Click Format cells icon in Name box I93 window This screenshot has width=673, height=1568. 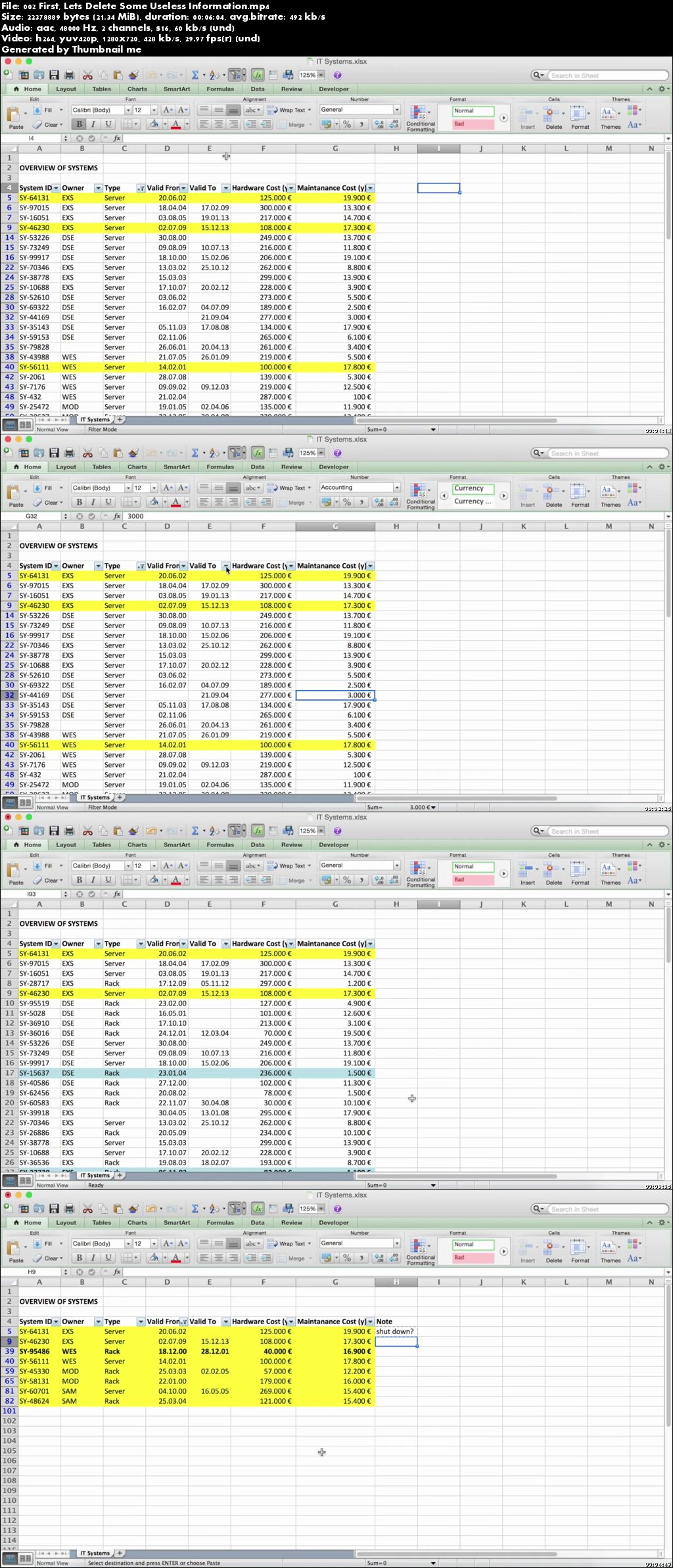coord(578,869)
